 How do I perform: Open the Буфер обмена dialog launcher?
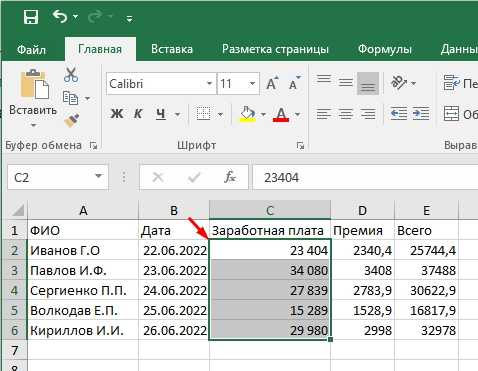[94, 145]
